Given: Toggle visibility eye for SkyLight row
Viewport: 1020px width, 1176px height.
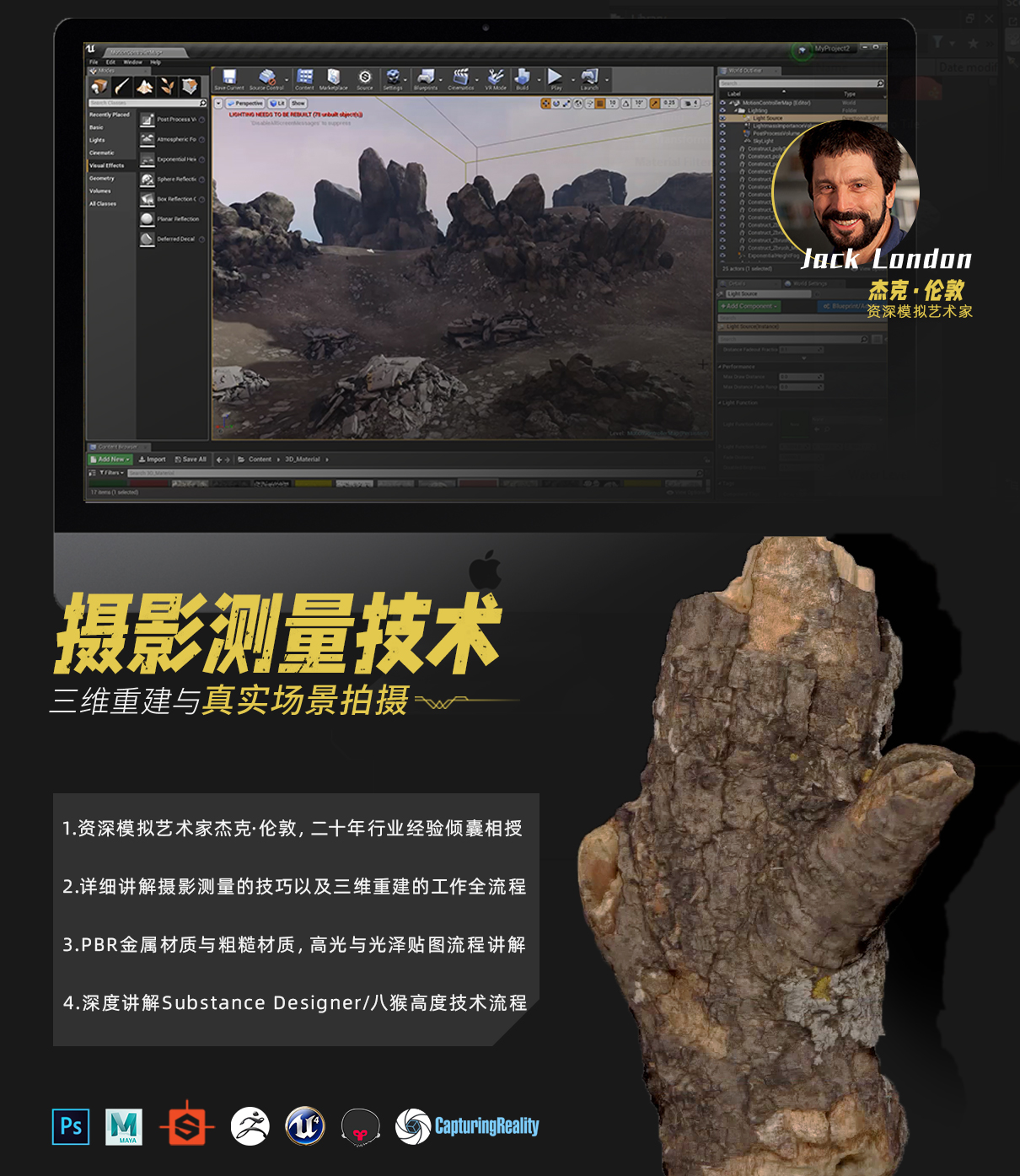Looking at the screenshot, I should pos(722,141).
